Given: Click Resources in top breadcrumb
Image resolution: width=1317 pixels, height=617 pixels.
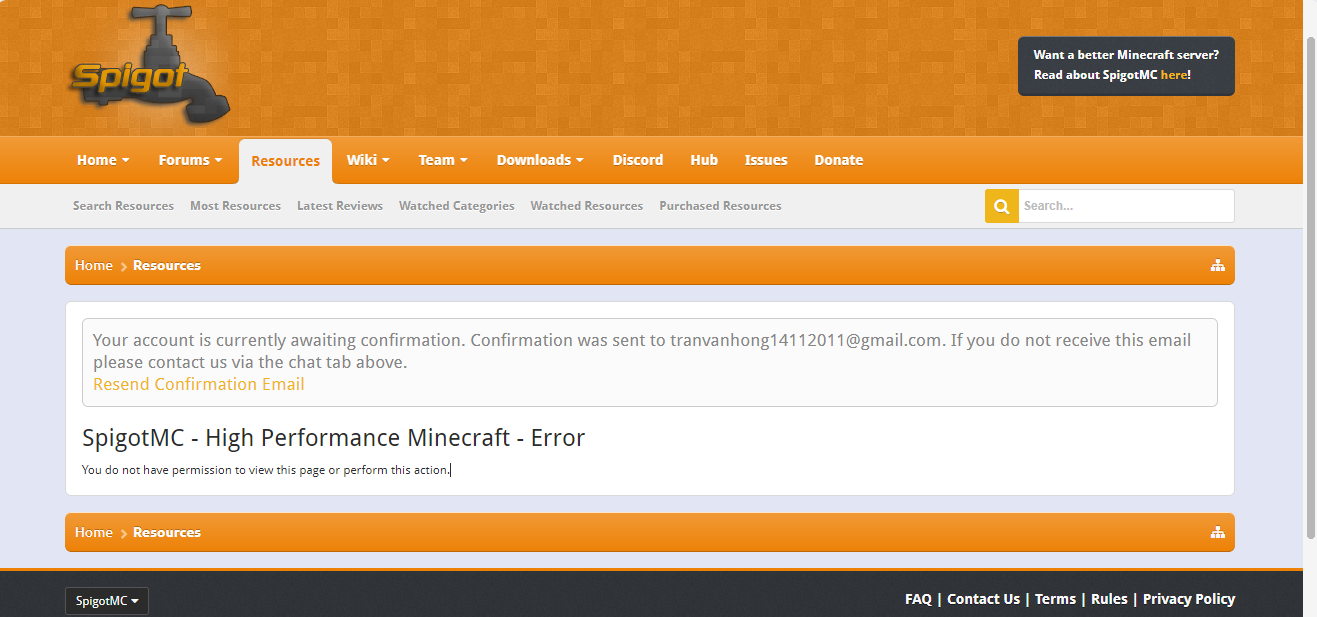Looking at the screenshot, I should 167,265.
